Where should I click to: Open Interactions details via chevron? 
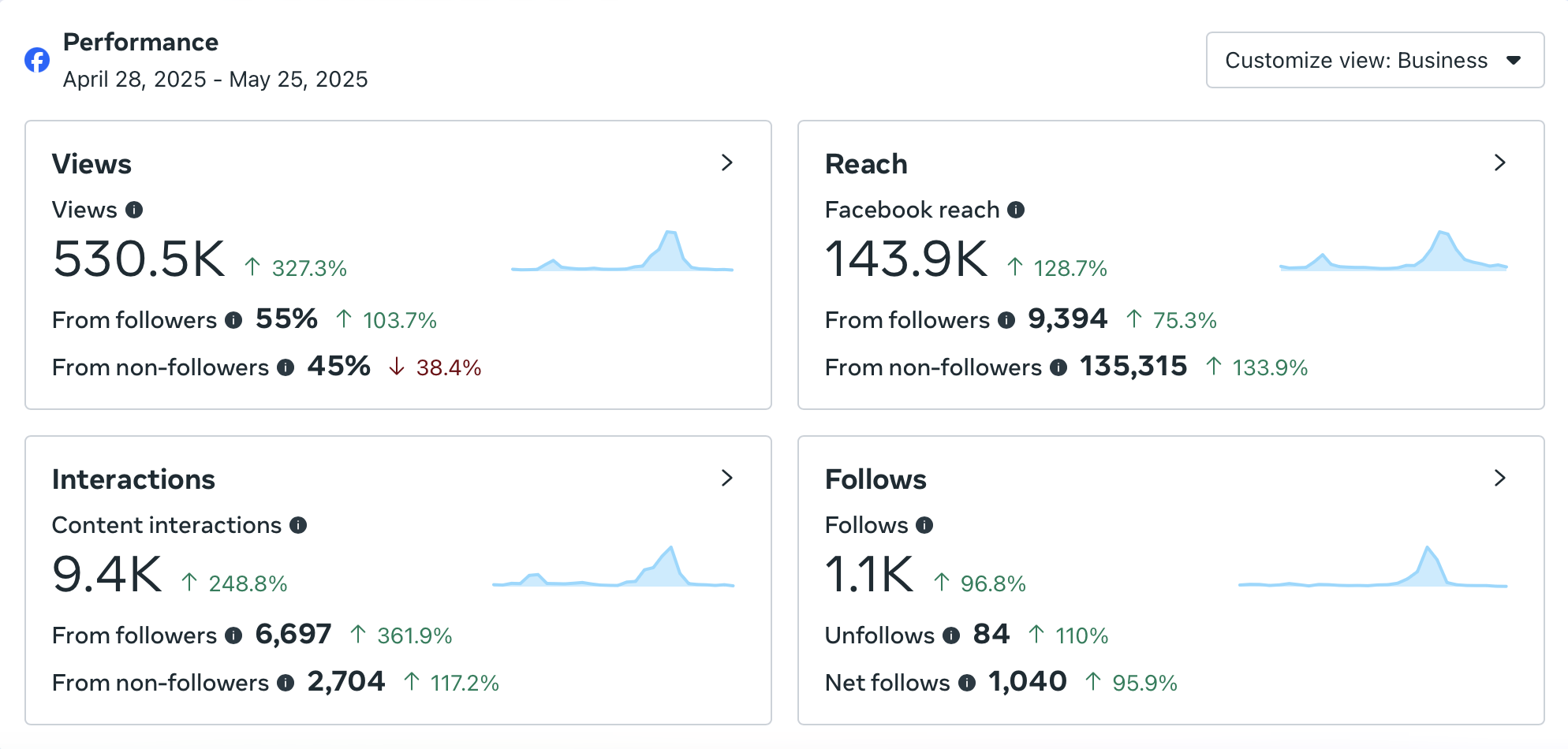(727, 479)
